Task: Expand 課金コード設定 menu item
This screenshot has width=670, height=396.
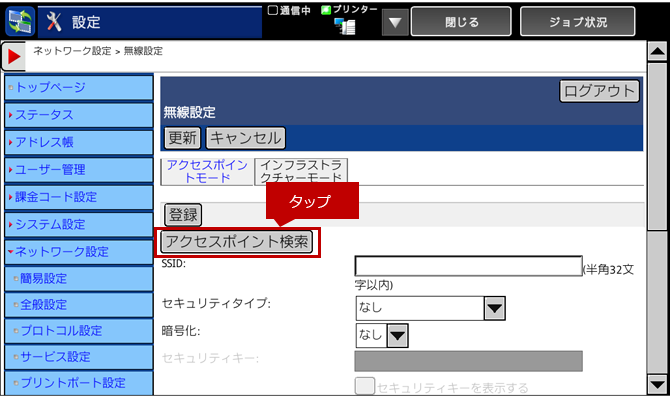Action: pyautogui.click(x=79, y=197)
